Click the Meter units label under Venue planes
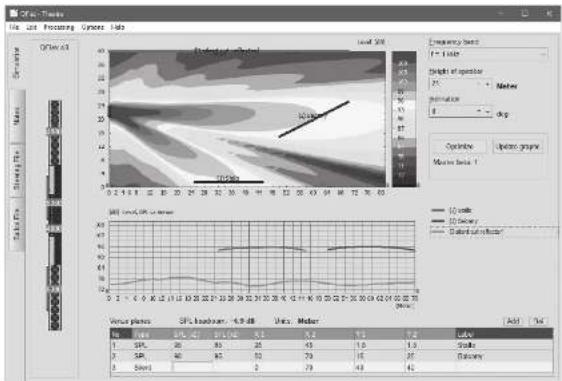The height and width of the screenshot is (381, 562). pos(308,321)
